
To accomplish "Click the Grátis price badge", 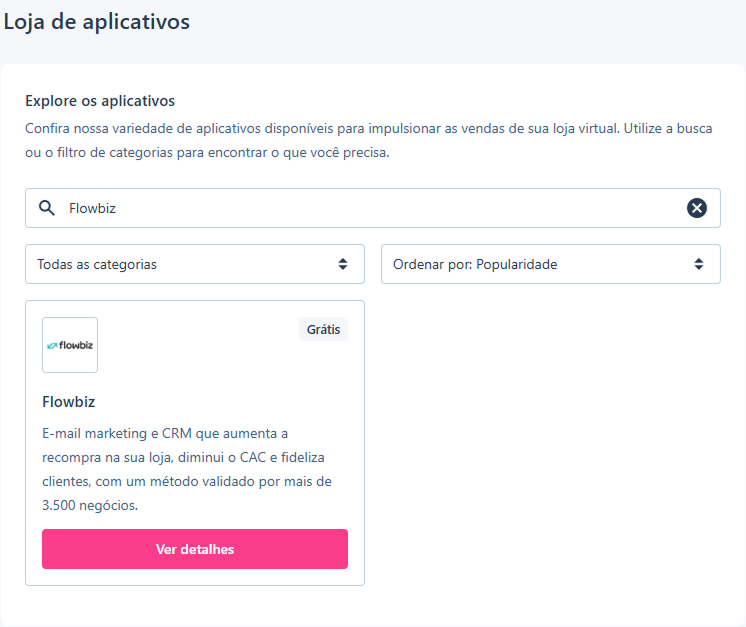I will (x=324, y=329).
